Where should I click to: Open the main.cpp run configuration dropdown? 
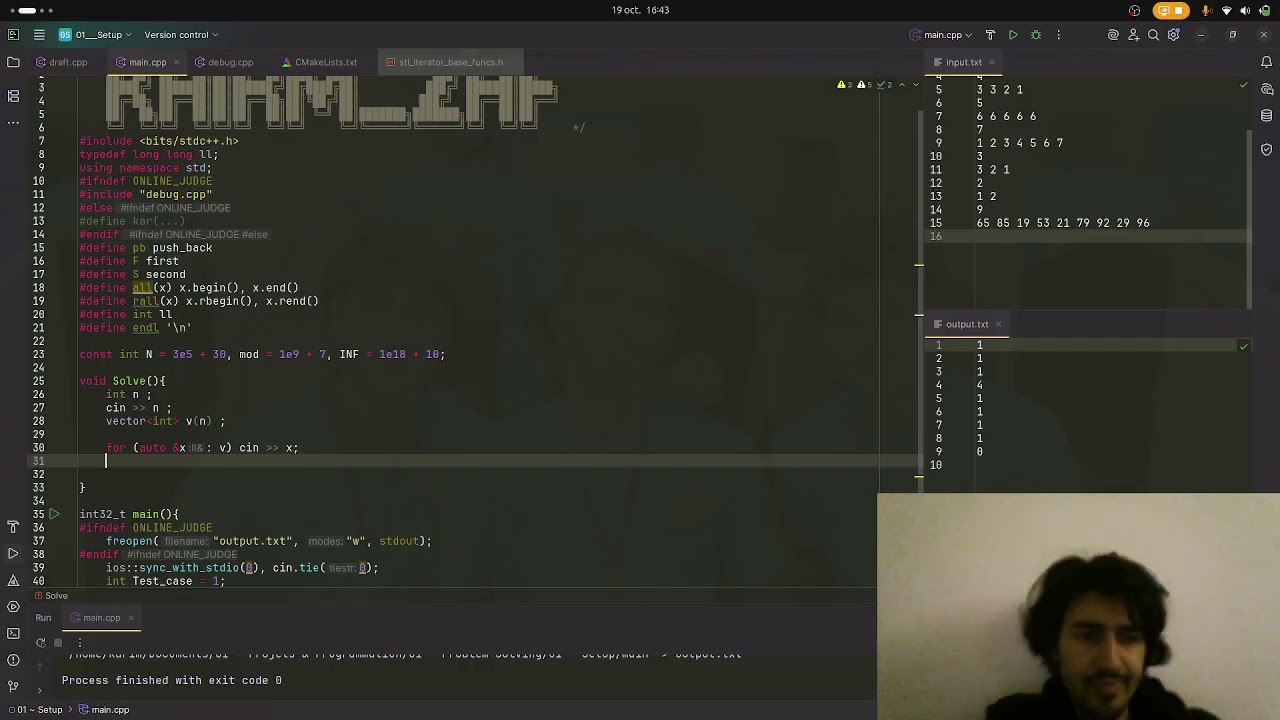pyautogui.click(x=943, y=35)
